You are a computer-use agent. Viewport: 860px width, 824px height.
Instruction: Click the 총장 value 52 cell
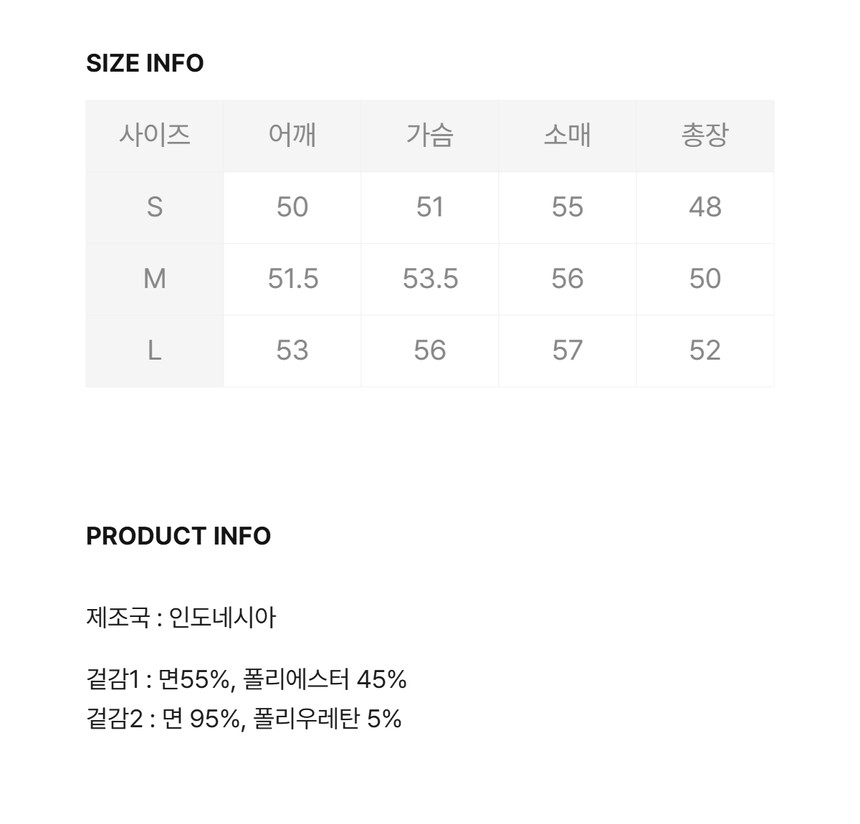click(705, 350)
